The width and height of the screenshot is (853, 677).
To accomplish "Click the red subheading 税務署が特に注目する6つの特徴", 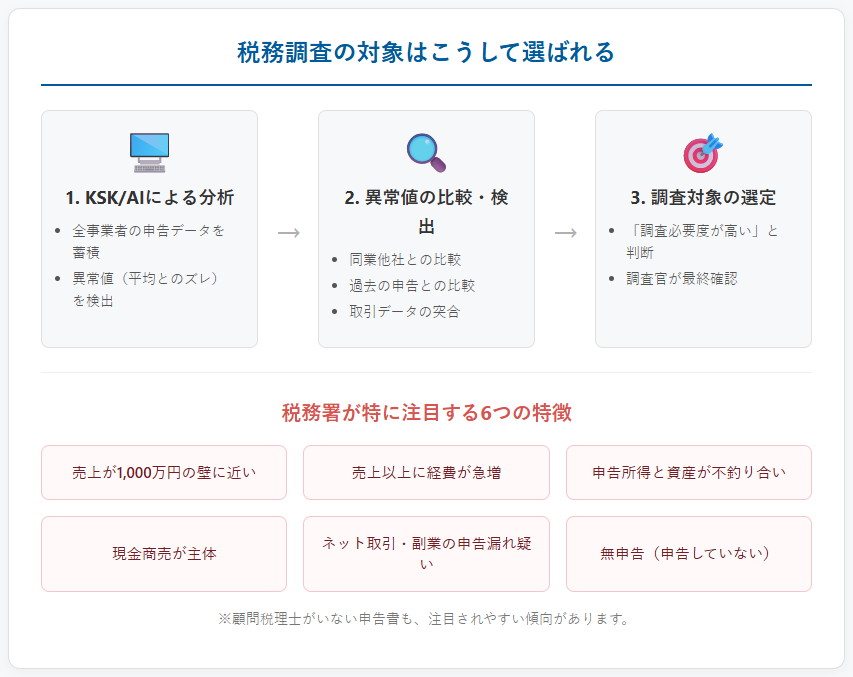I will (x=426, y=413).
